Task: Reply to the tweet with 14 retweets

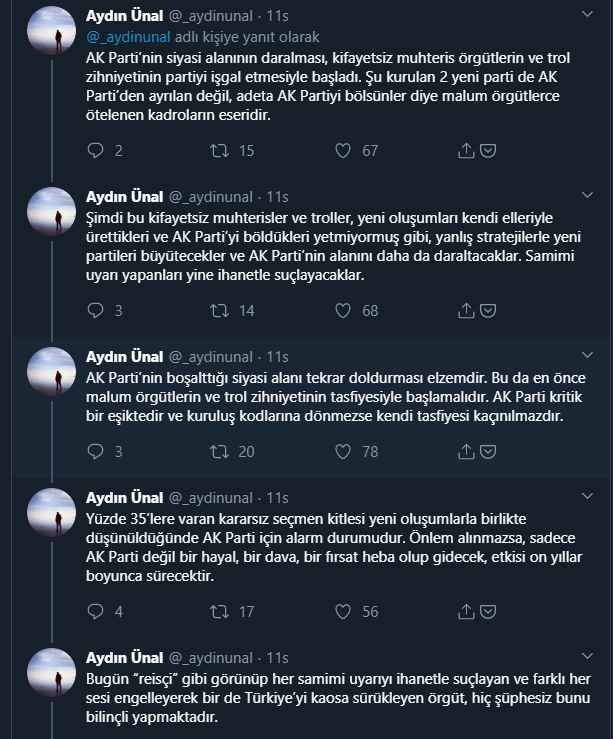Action: 96,311
